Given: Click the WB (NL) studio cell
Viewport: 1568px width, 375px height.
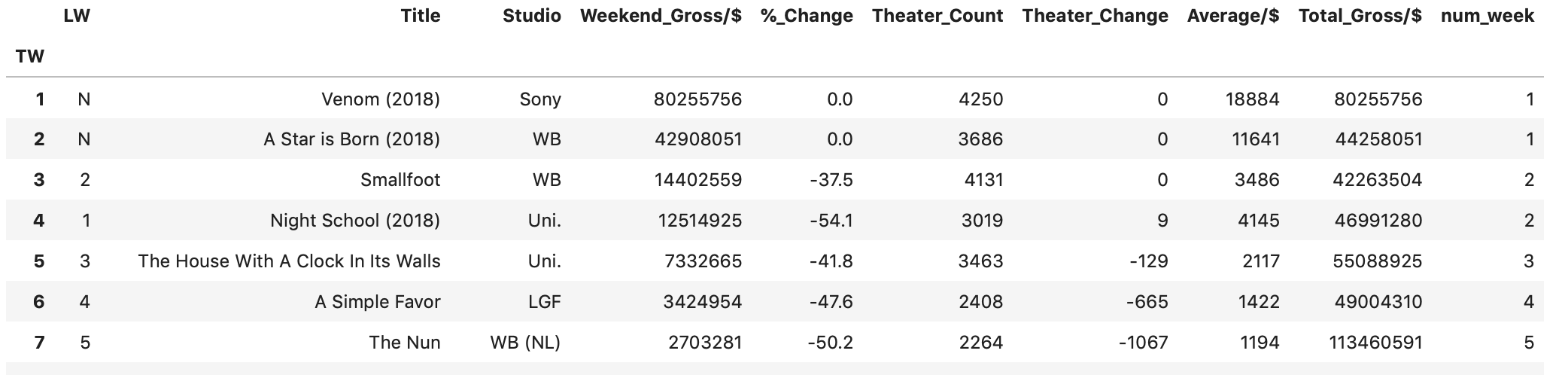Looking at the screenshot, I should pyautogui.click(x=525, y=343).
